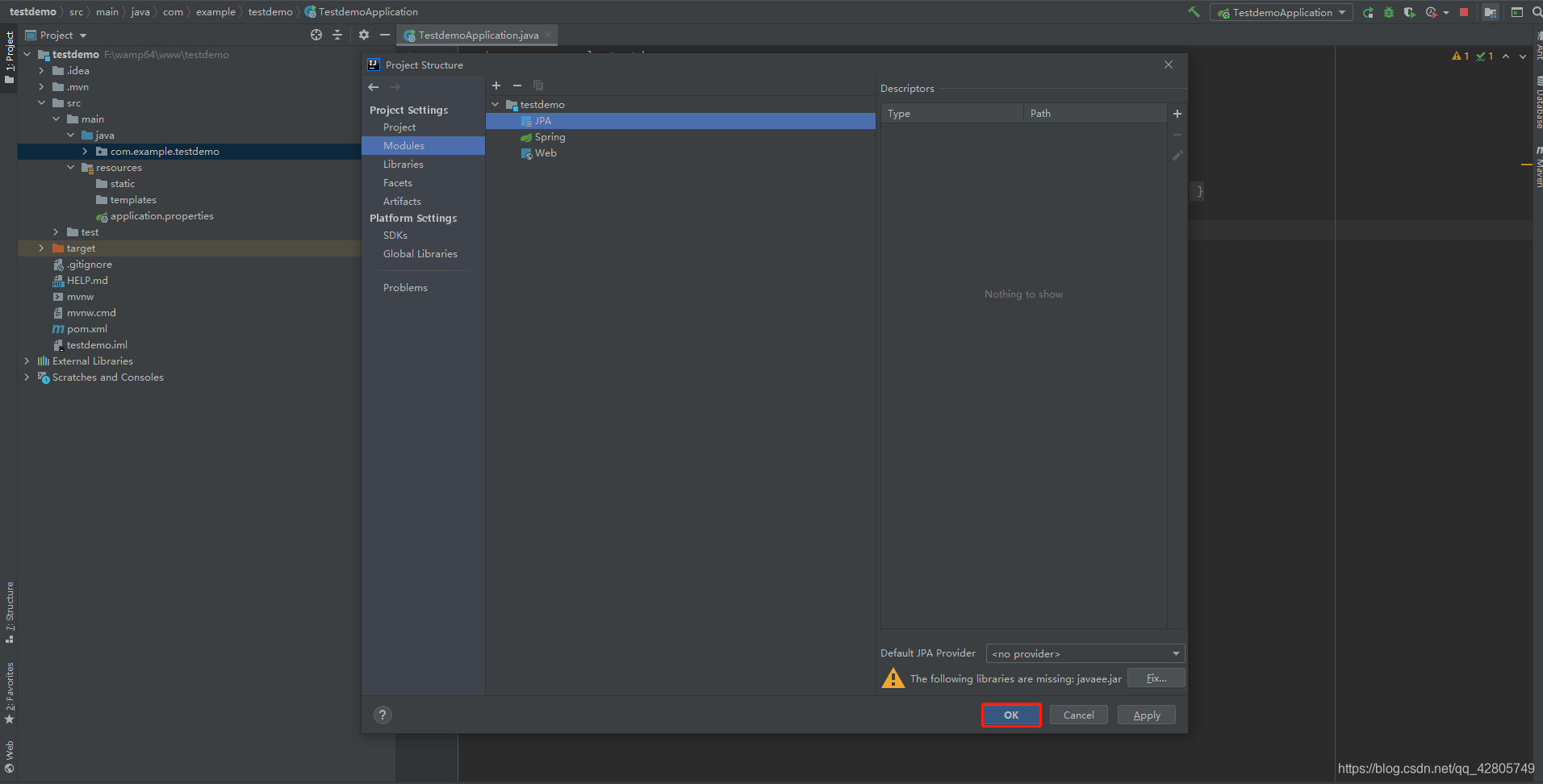Hide the Project tool window minus icon

(385, 35)
